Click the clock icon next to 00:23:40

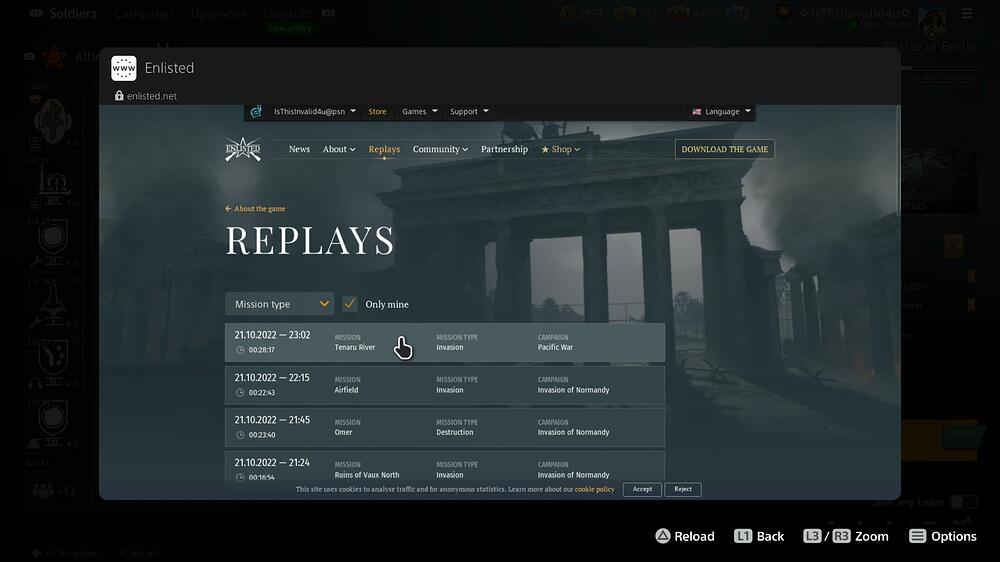point(240,435)
